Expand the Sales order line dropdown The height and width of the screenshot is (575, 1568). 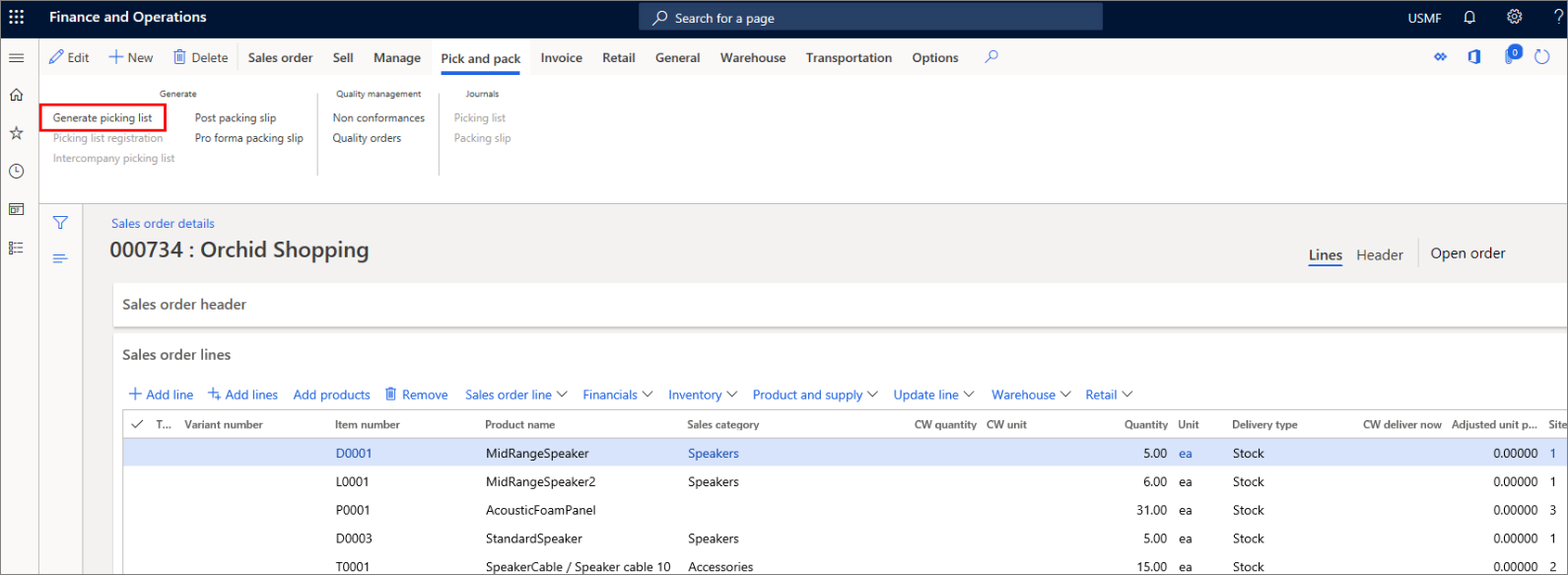(516, 395)
